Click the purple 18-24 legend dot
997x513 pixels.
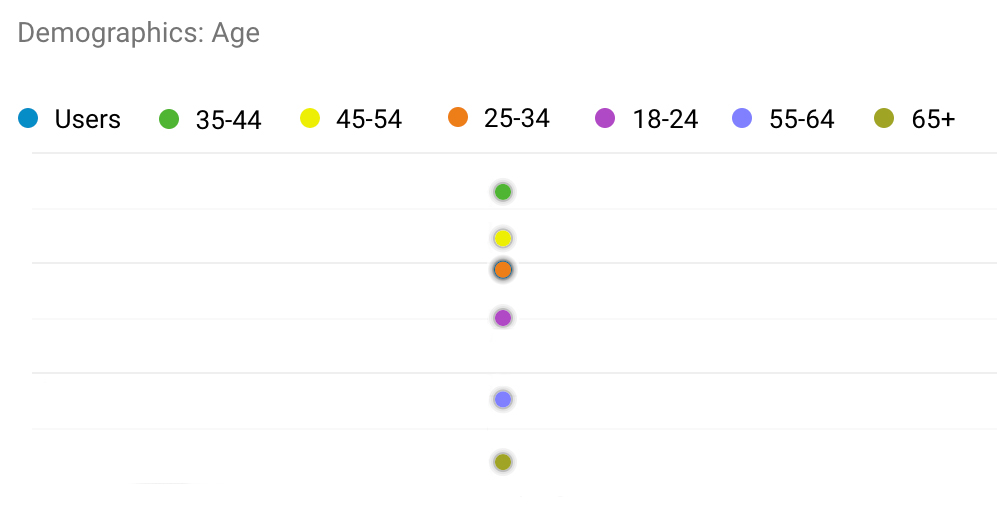pos(605,119)
